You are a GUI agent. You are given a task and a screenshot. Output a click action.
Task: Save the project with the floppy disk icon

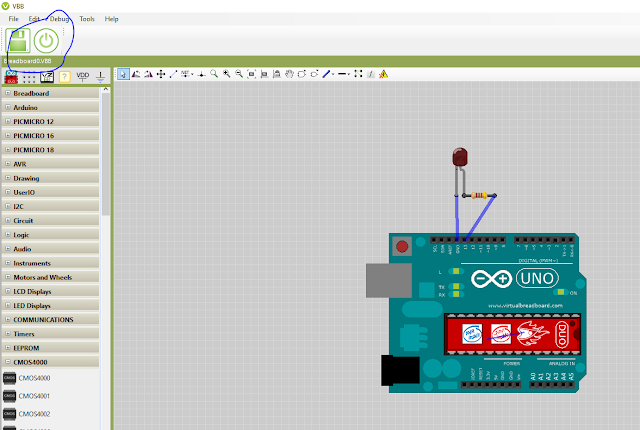coord(18,40)
